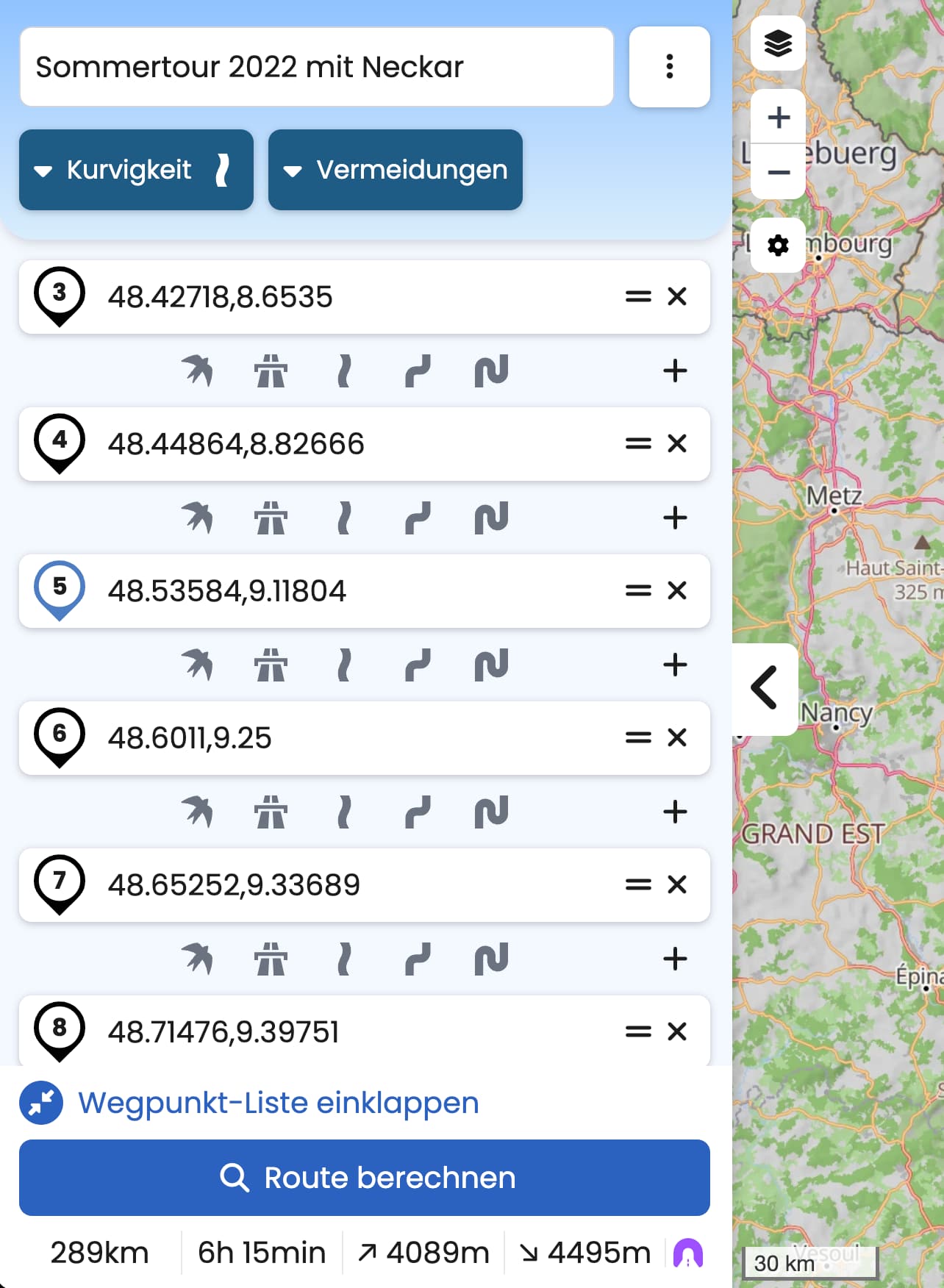The height and width of the screenshot is (1288, 944).
Task: Zoom out on the map
Action: pyautogui.click(x=778, y=172)
